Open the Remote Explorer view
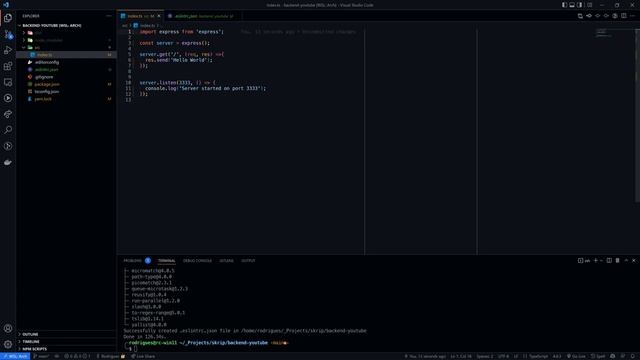 [8, 82]
